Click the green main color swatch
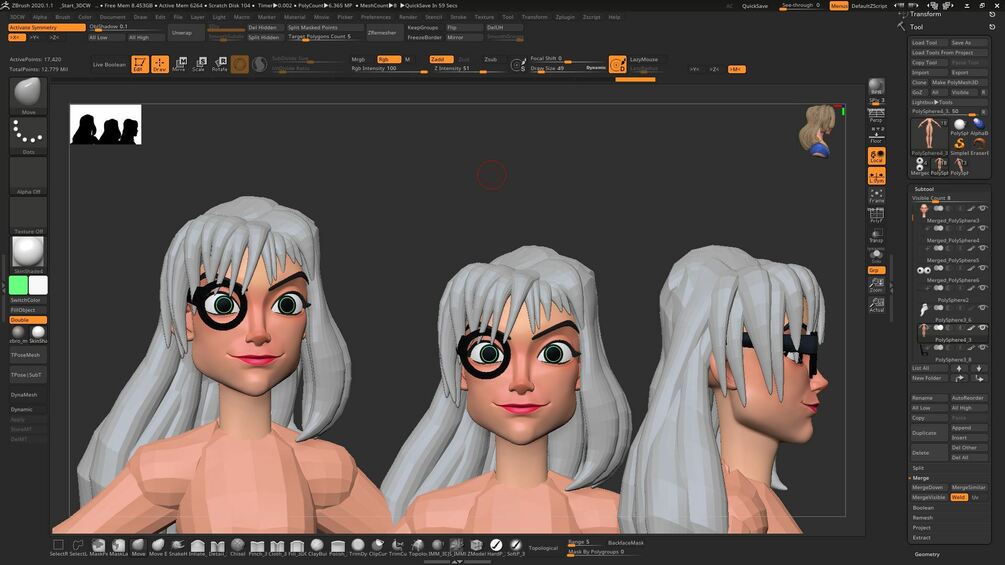The image size is (1005, 565). click(x=18, y=285)
